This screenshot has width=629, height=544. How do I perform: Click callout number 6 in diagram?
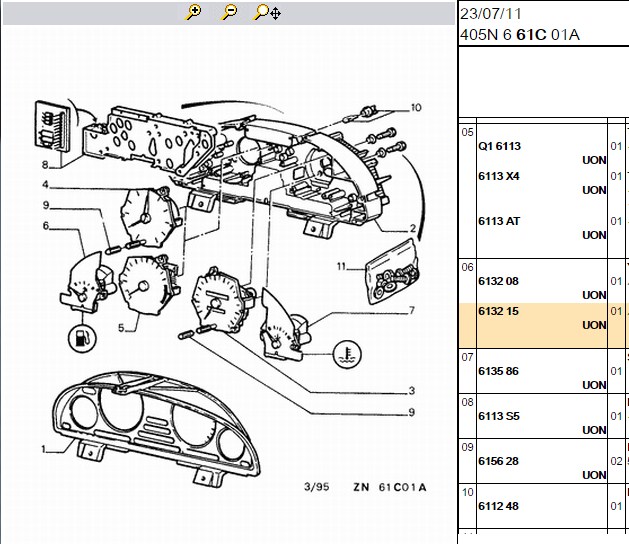(x=46, y=226)
